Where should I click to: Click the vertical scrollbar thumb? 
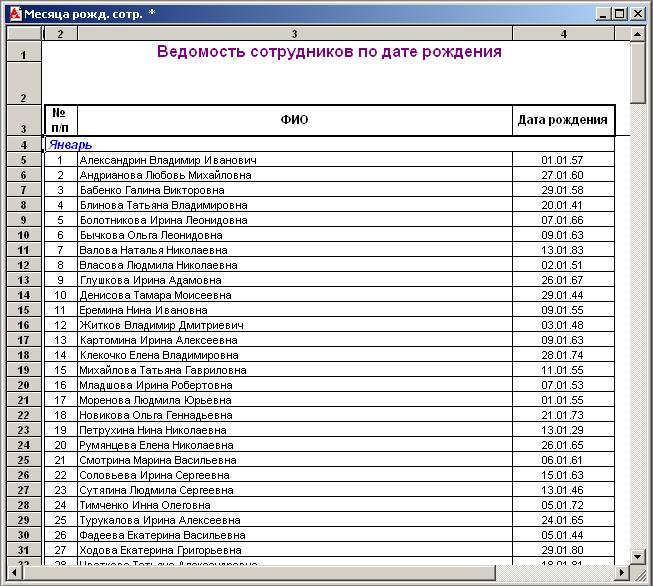(637, 72)
